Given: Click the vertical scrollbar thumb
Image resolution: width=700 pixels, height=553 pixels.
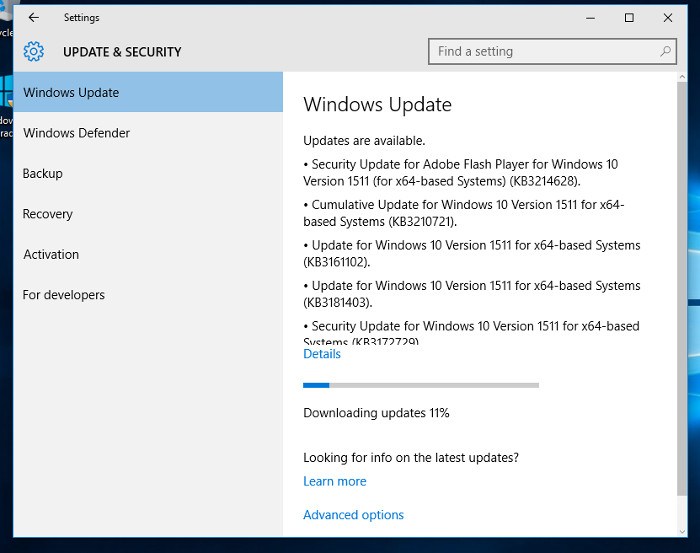Looking at the screenshot, I should (682, 289).
